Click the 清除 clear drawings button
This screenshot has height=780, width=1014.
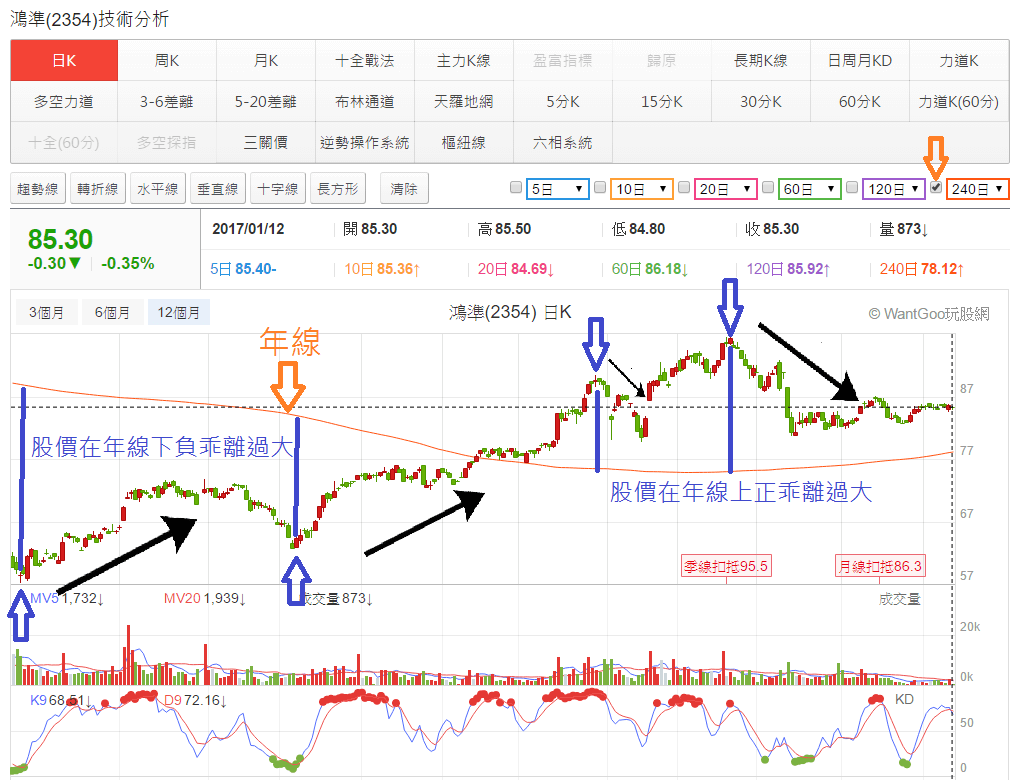404,188
